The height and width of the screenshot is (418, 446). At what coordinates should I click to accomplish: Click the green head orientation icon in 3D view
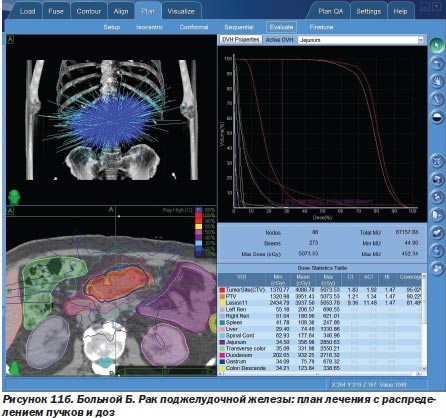(x=14, y=197)
